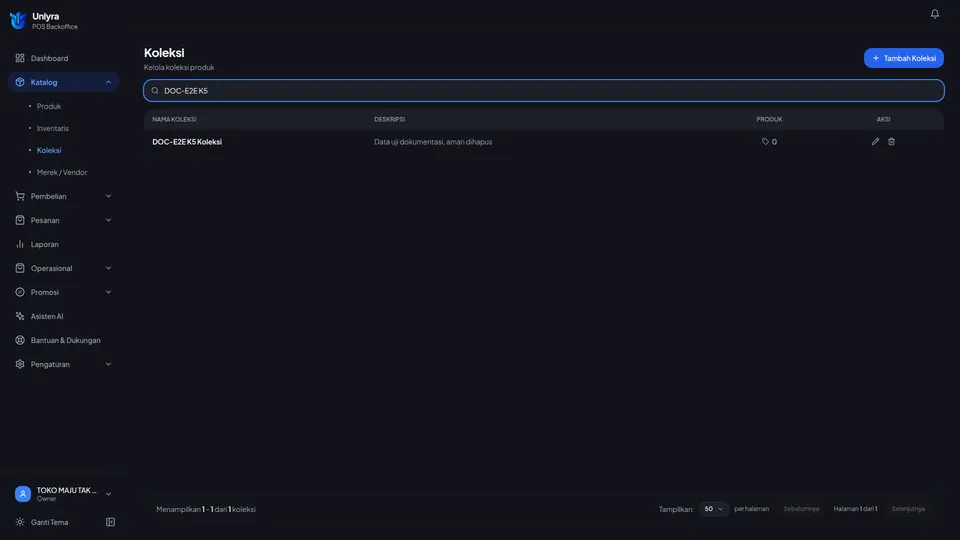Click the Operasional icon
960x540 pixels.
(x=20, y=268)
